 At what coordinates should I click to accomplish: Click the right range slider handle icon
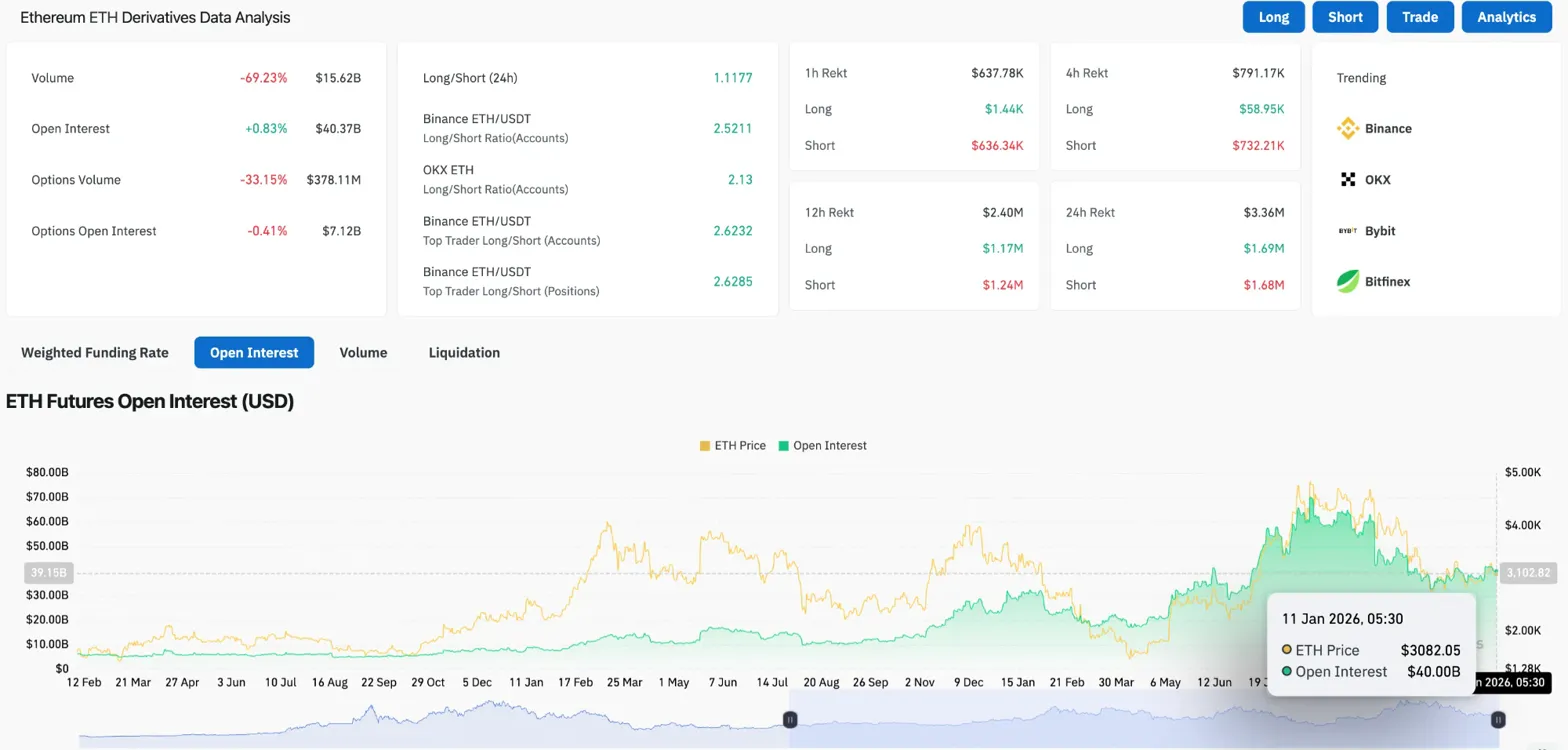[1498, 719]
